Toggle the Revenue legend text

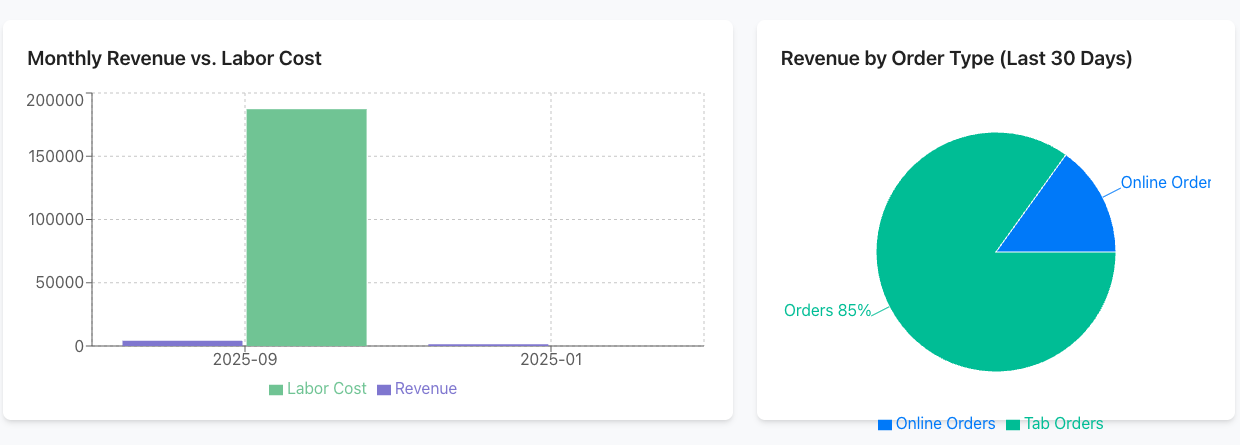click(x=425, y=388)
